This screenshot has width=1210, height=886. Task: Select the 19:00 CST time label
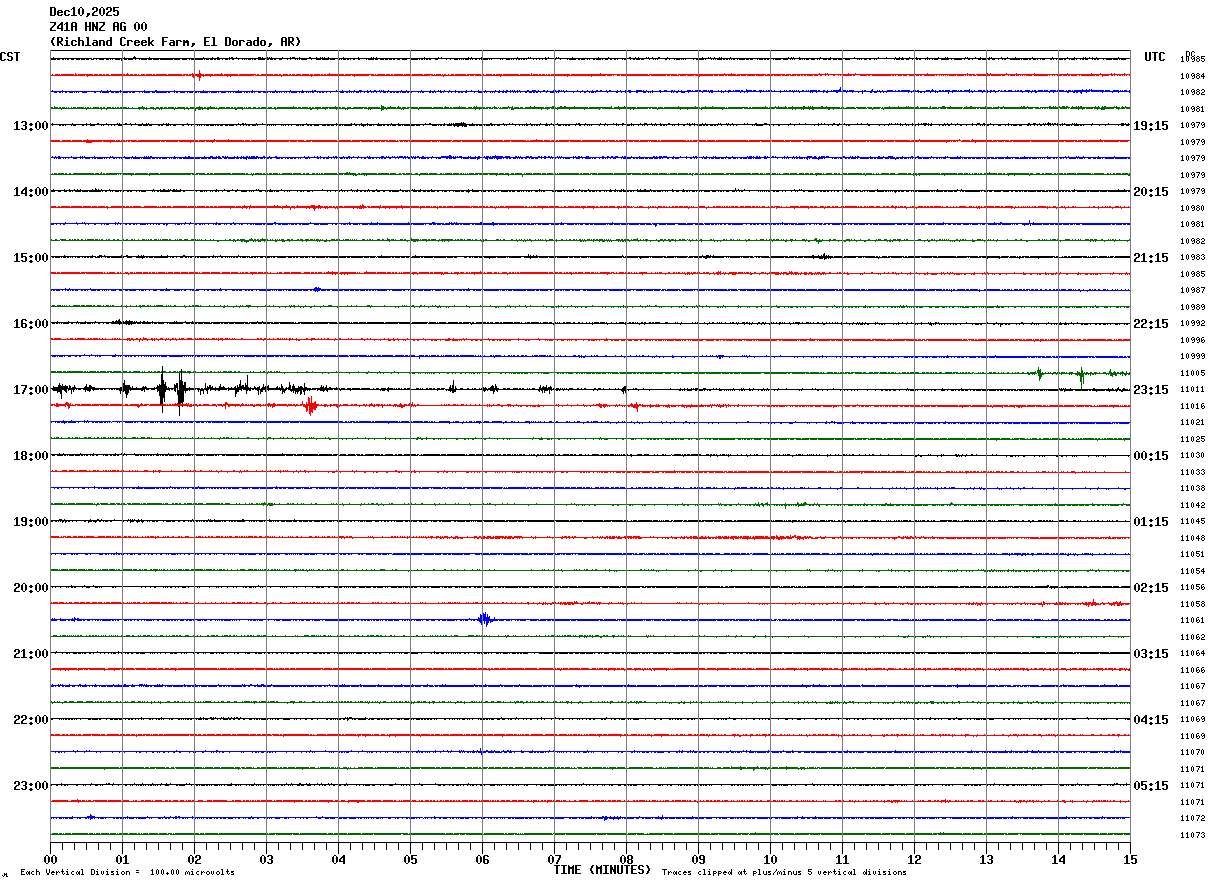coord(30,522)
